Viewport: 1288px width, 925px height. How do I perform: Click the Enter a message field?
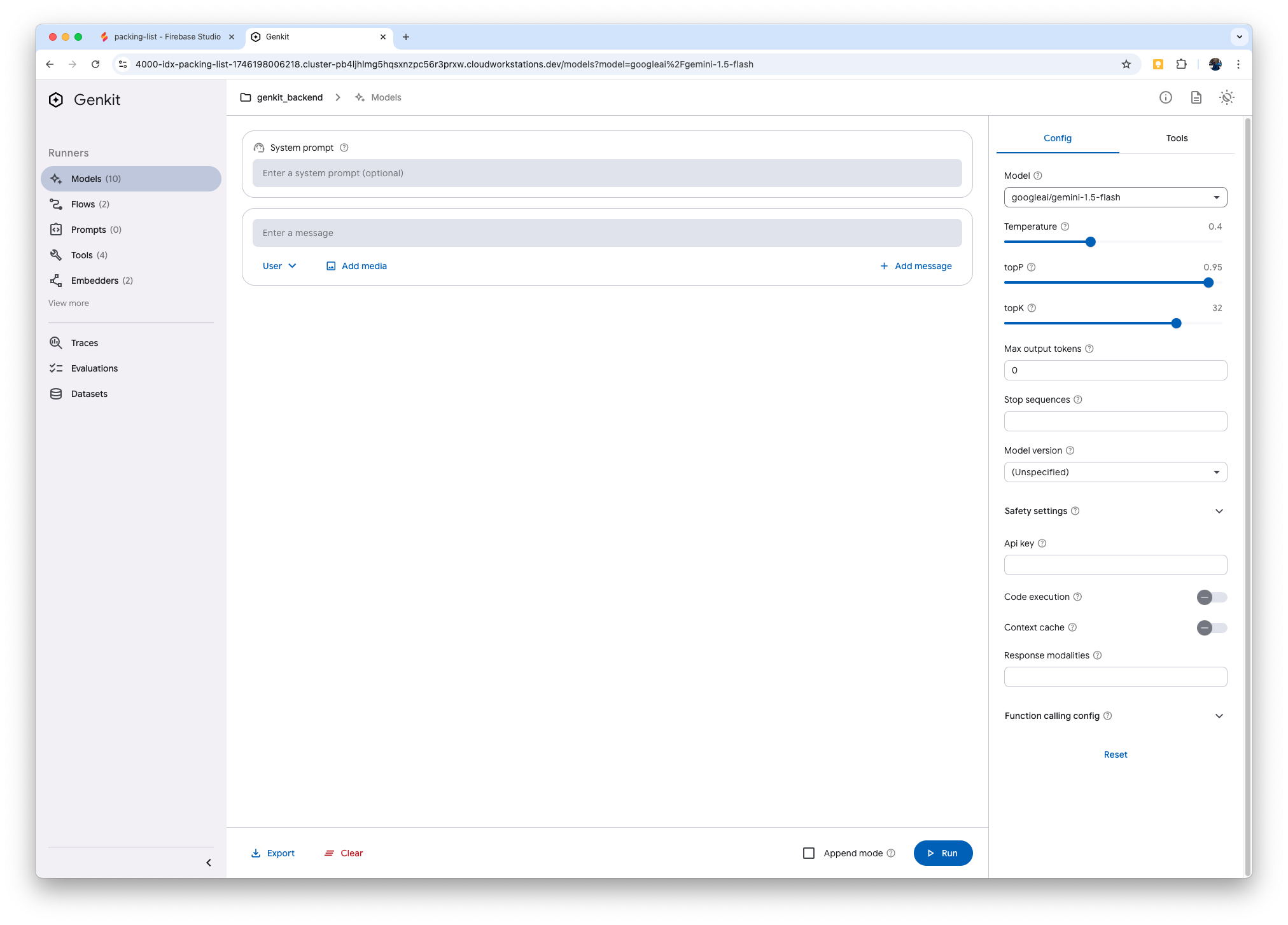click(x=607, y=233)
